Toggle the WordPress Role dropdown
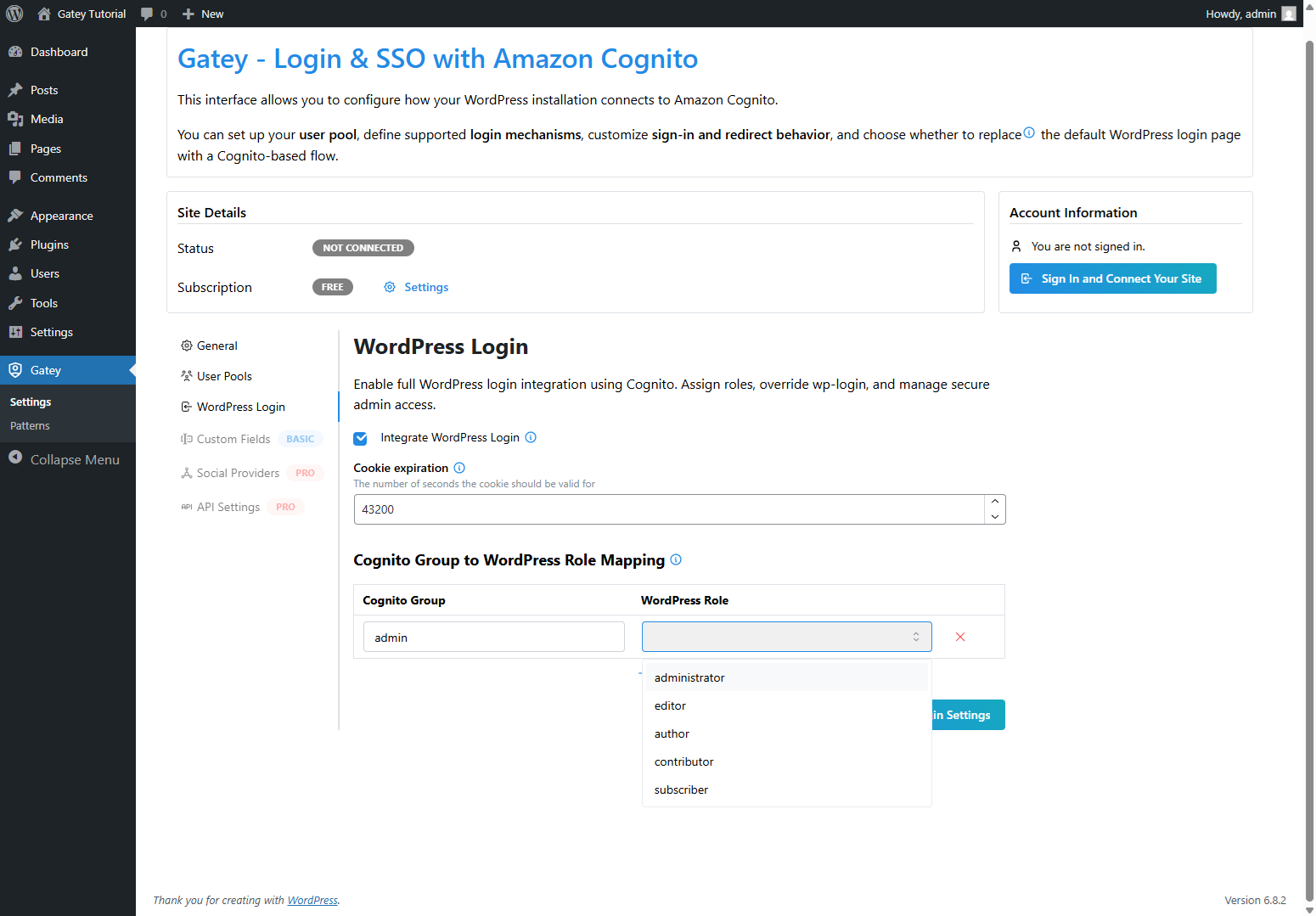Image resolution: width=1316 pixels, height=916 pixels. point(786,637)
